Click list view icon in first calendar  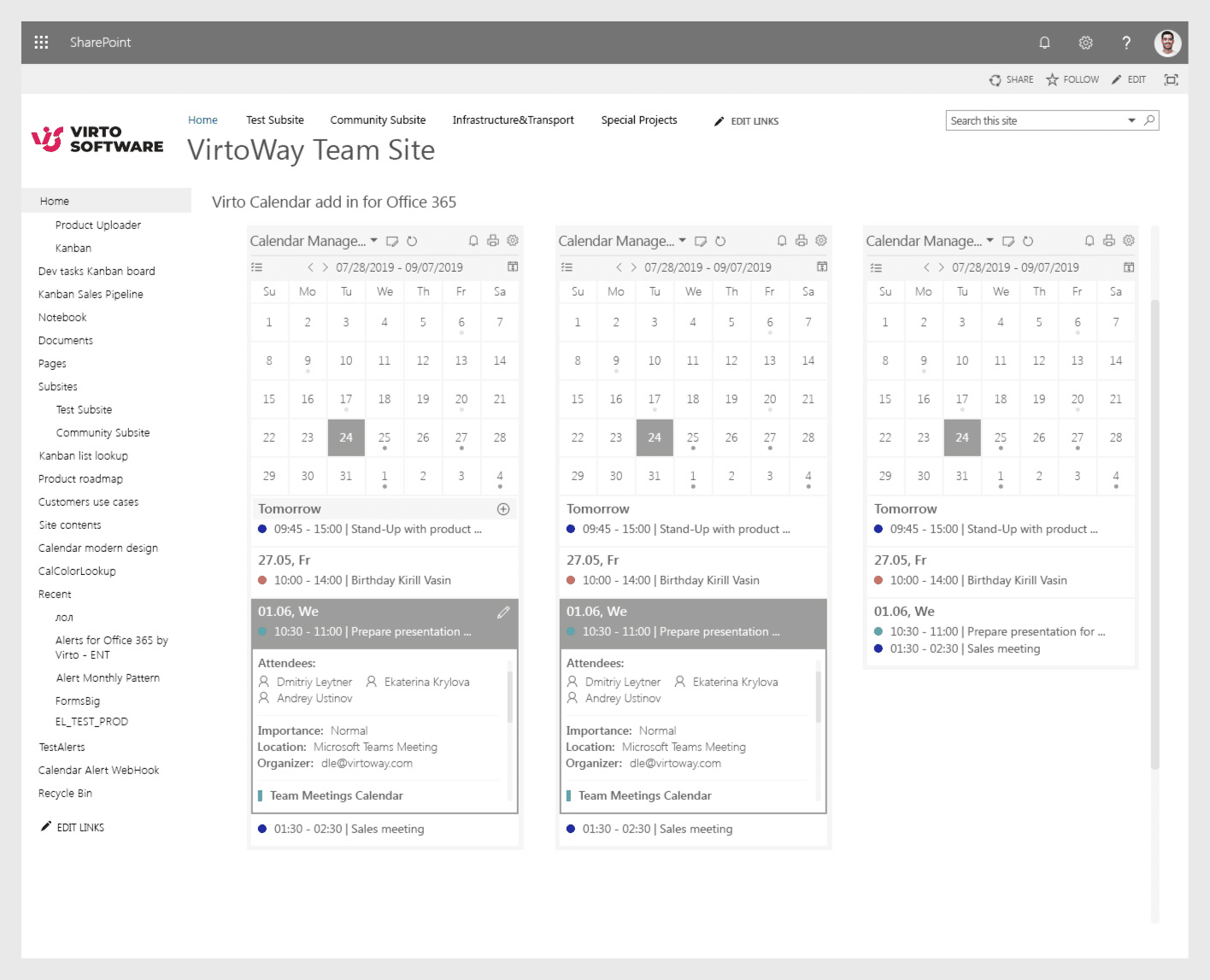[256, 267]
